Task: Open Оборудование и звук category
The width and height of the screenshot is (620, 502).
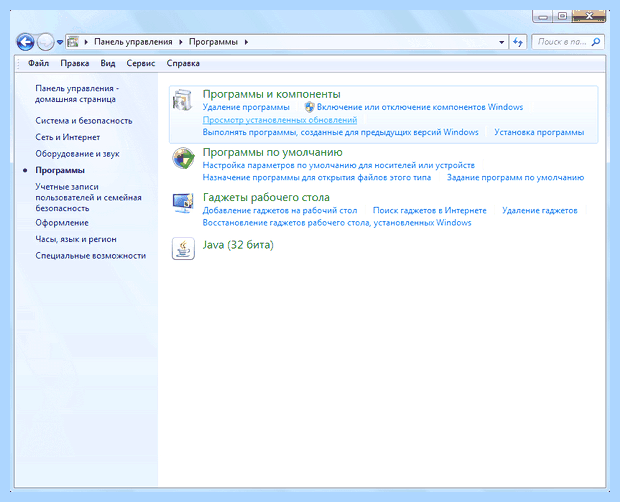Action: tap(78, 154)
